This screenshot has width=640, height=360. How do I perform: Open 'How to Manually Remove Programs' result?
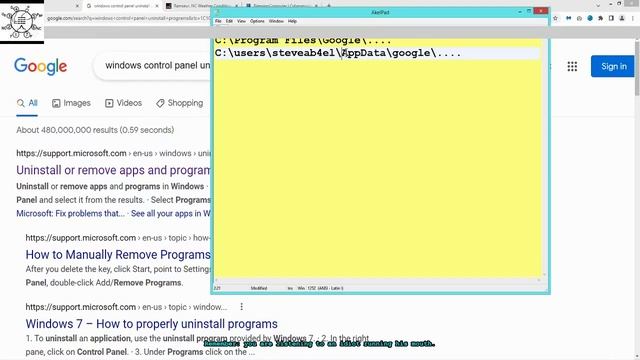[x=118, y=255]
